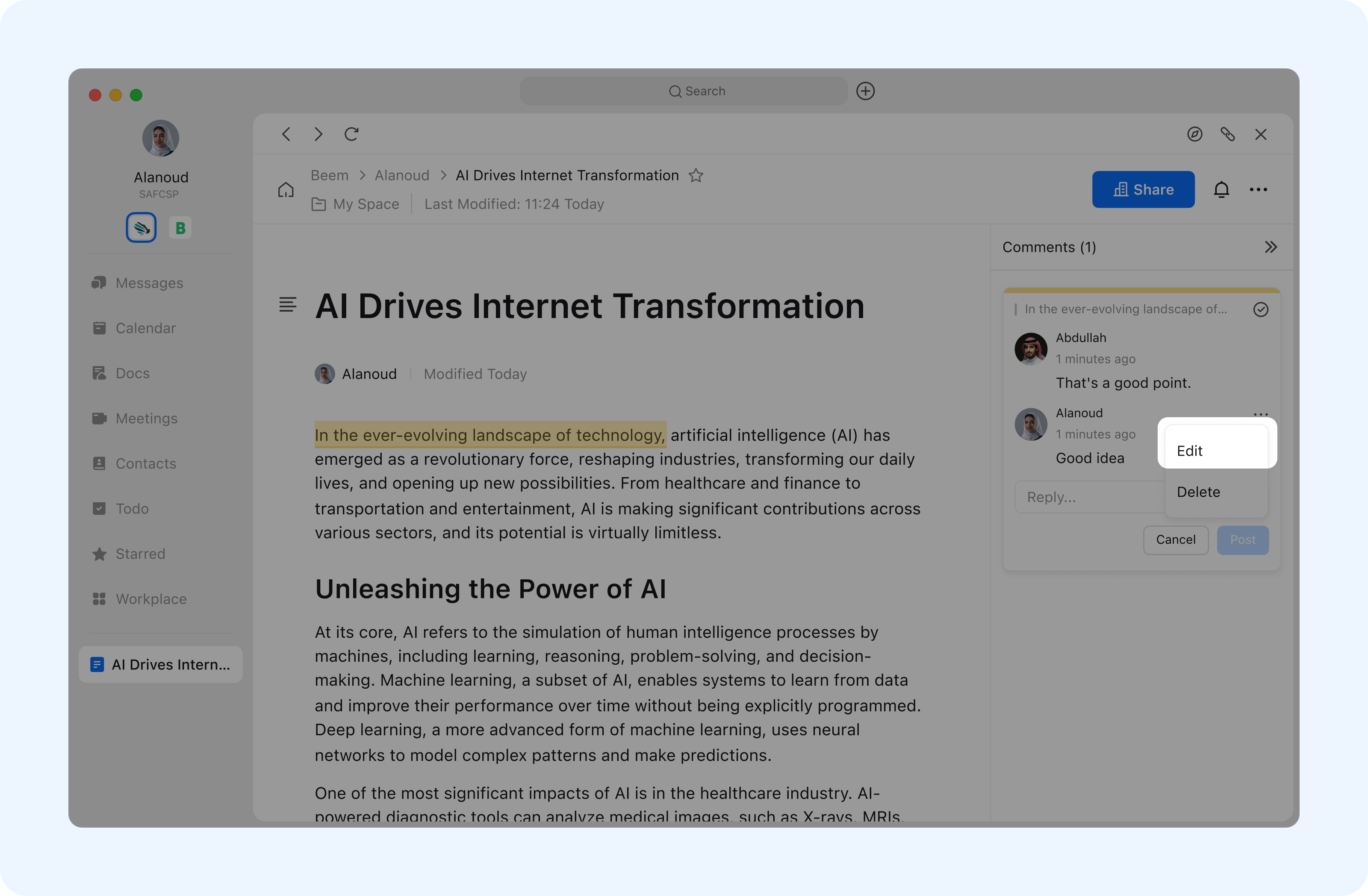Resolve the comment with the checkmark circle
Screen dimensions: 1368x896
point(1261,309)
